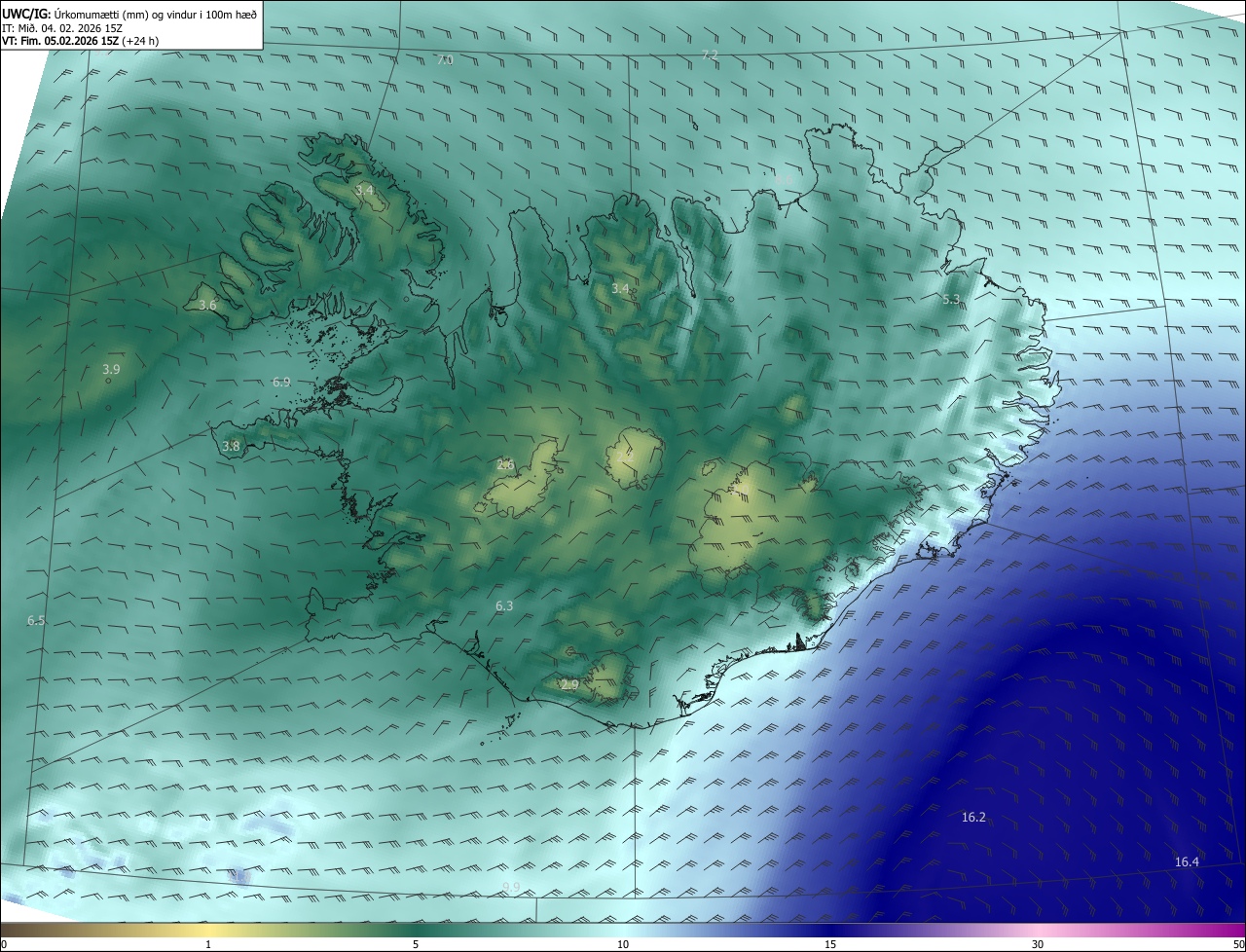This screenshot has width=1246, height=952.
Task: Click the "UWC/IG:" source label
Action: (26, 14)
